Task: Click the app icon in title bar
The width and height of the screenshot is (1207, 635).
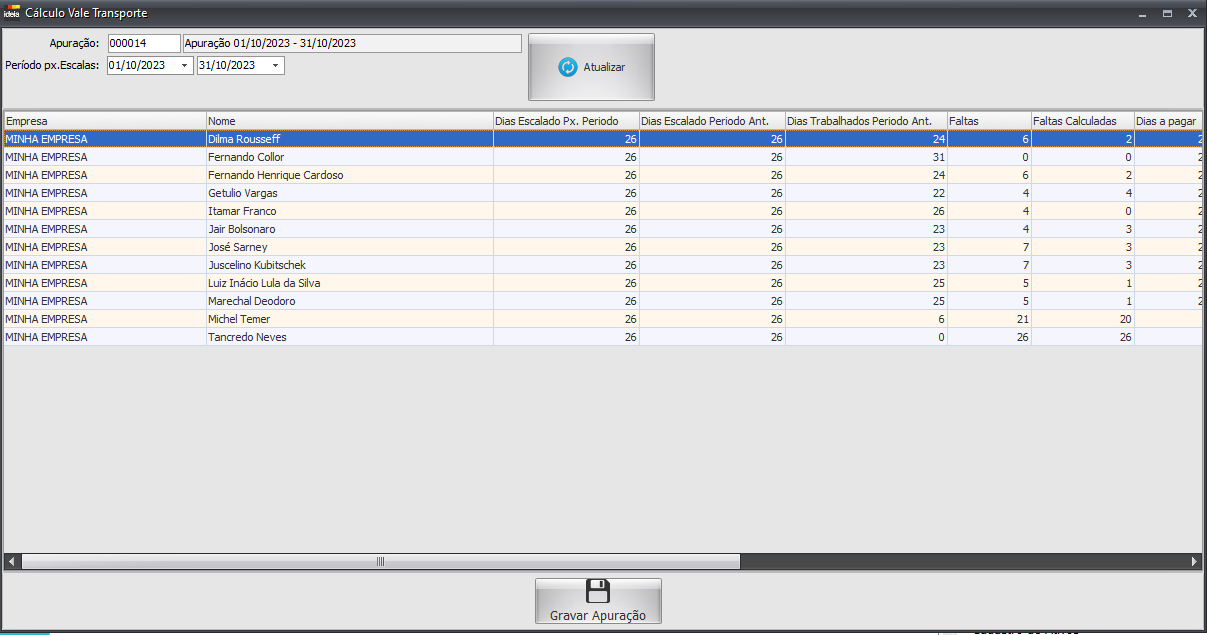Action: (x=12, y=13)
